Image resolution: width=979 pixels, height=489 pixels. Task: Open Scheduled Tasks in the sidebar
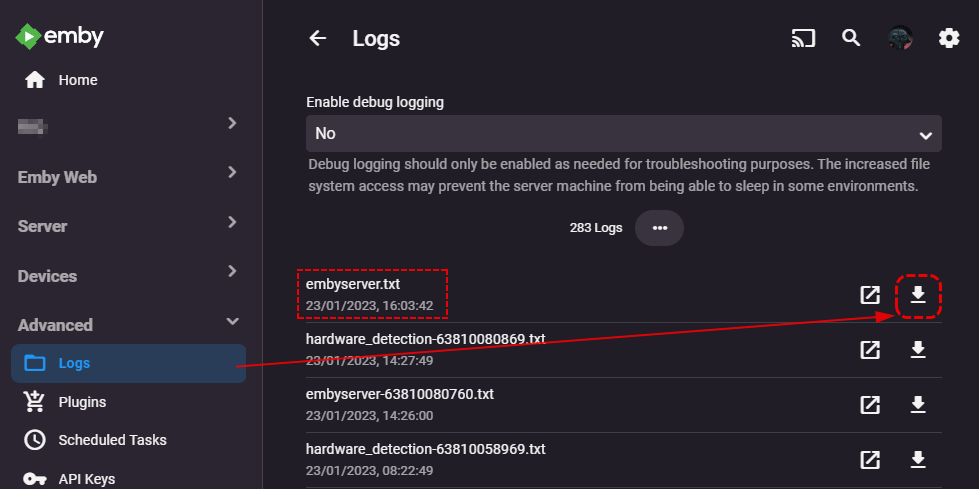[x=112, y=440]
